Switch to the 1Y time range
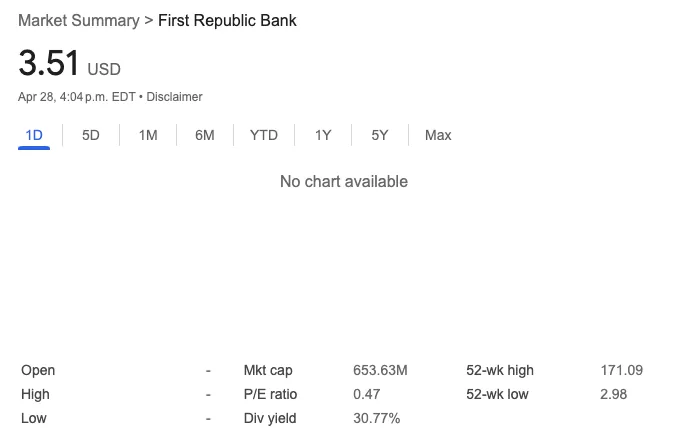The width and height of the screenshot is (680, 438). point(323,135)
